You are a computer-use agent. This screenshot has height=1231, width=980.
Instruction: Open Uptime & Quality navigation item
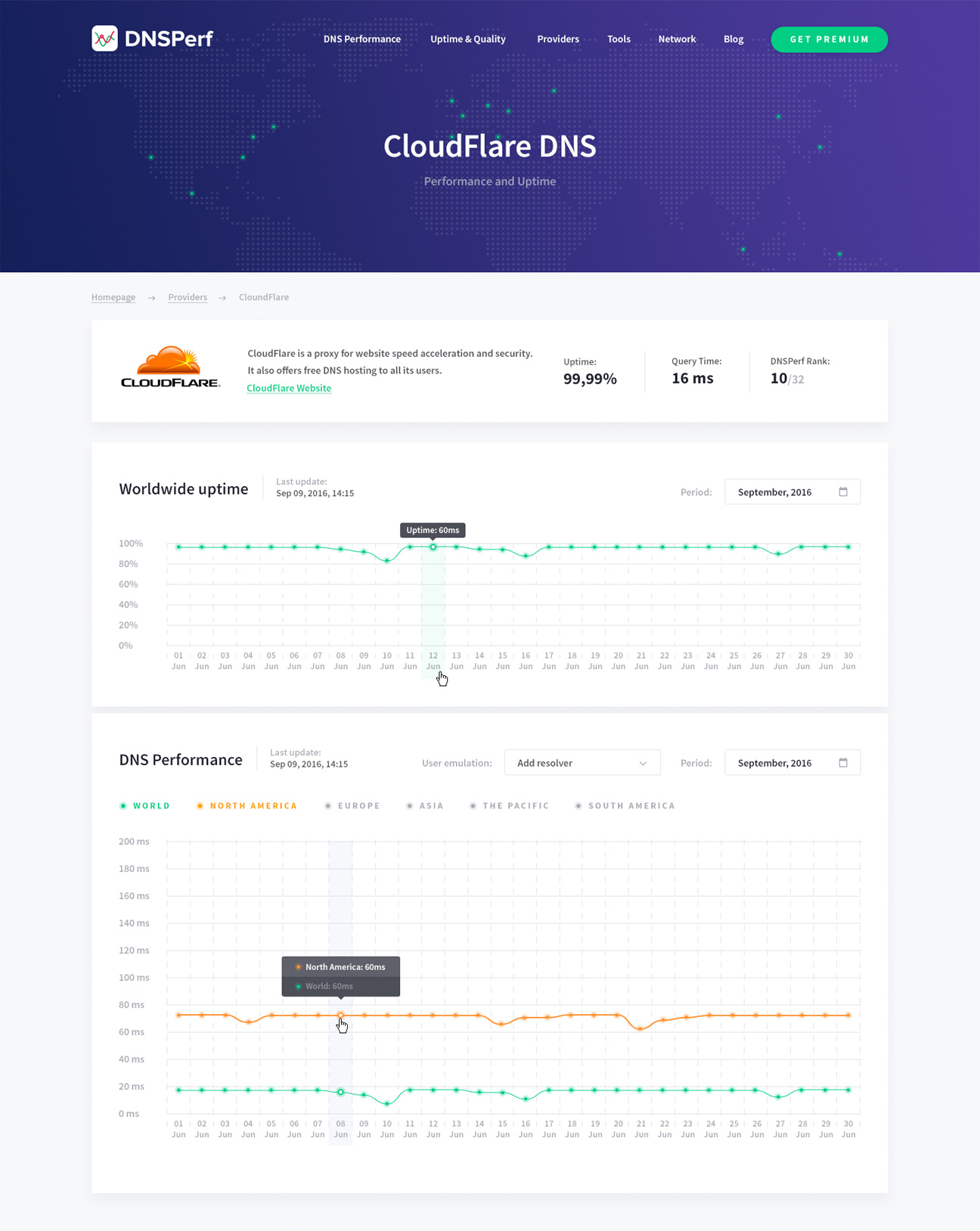468,39
